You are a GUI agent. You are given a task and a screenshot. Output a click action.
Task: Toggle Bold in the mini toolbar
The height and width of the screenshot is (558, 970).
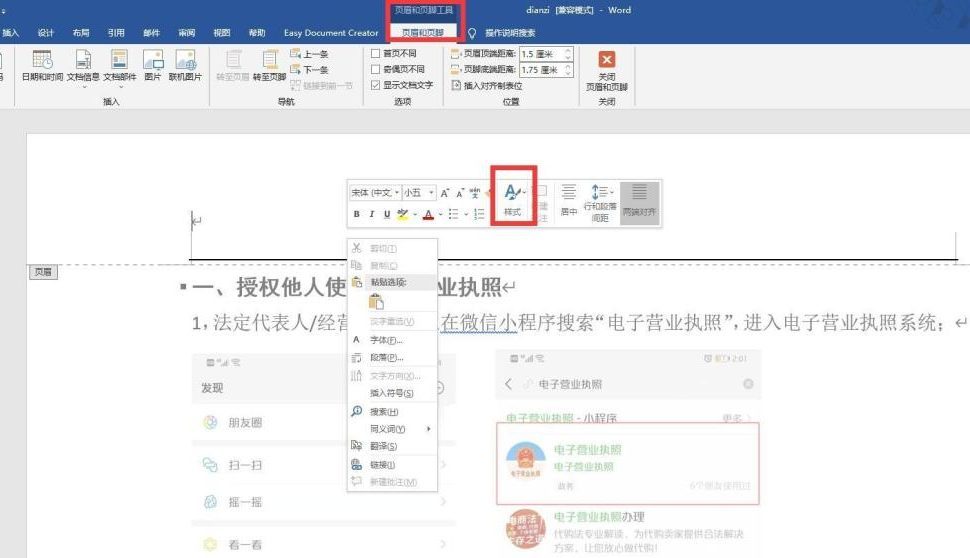point(356,214)
